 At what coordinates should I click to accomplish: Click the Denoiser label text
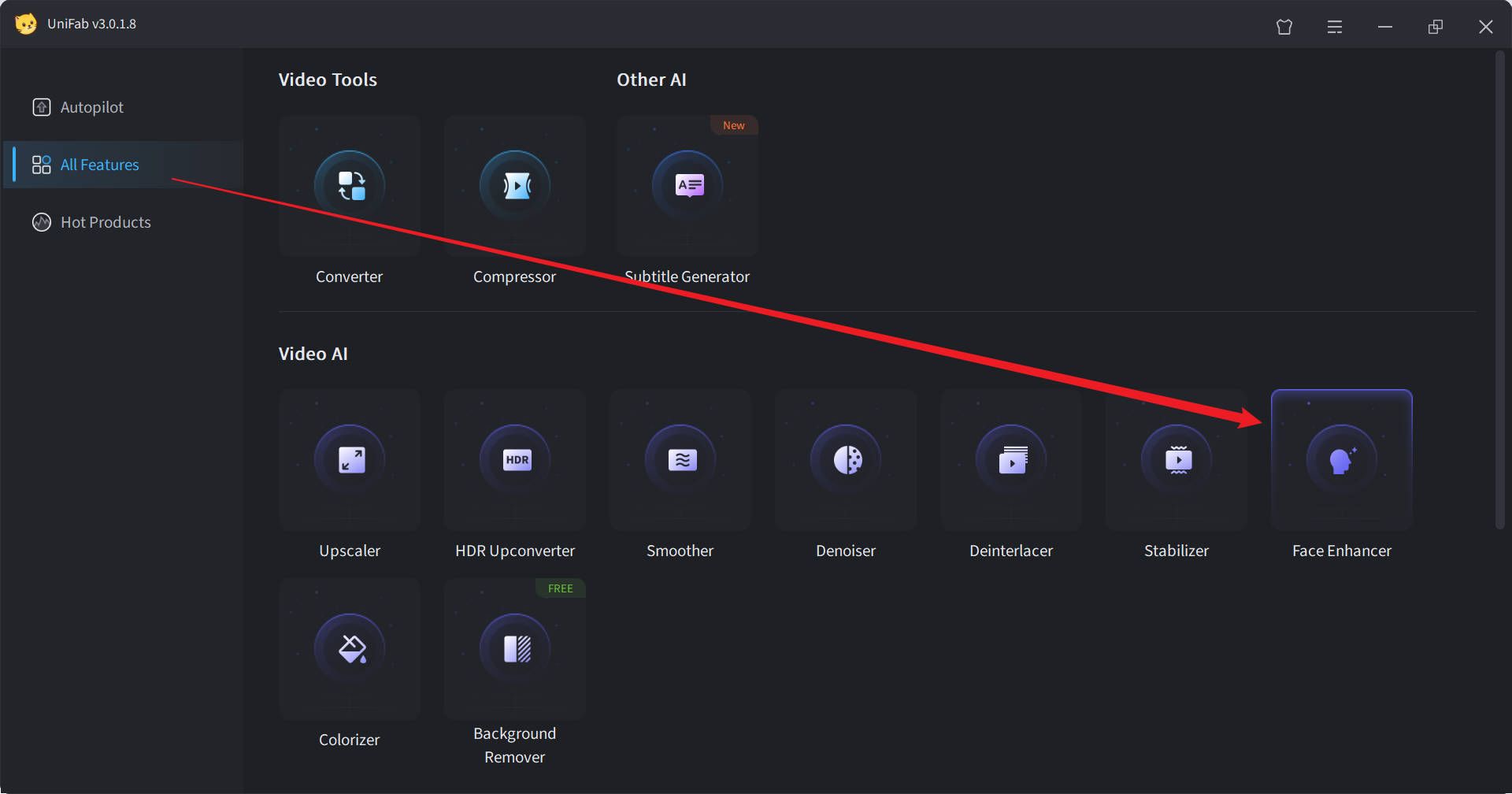point(846,551)
